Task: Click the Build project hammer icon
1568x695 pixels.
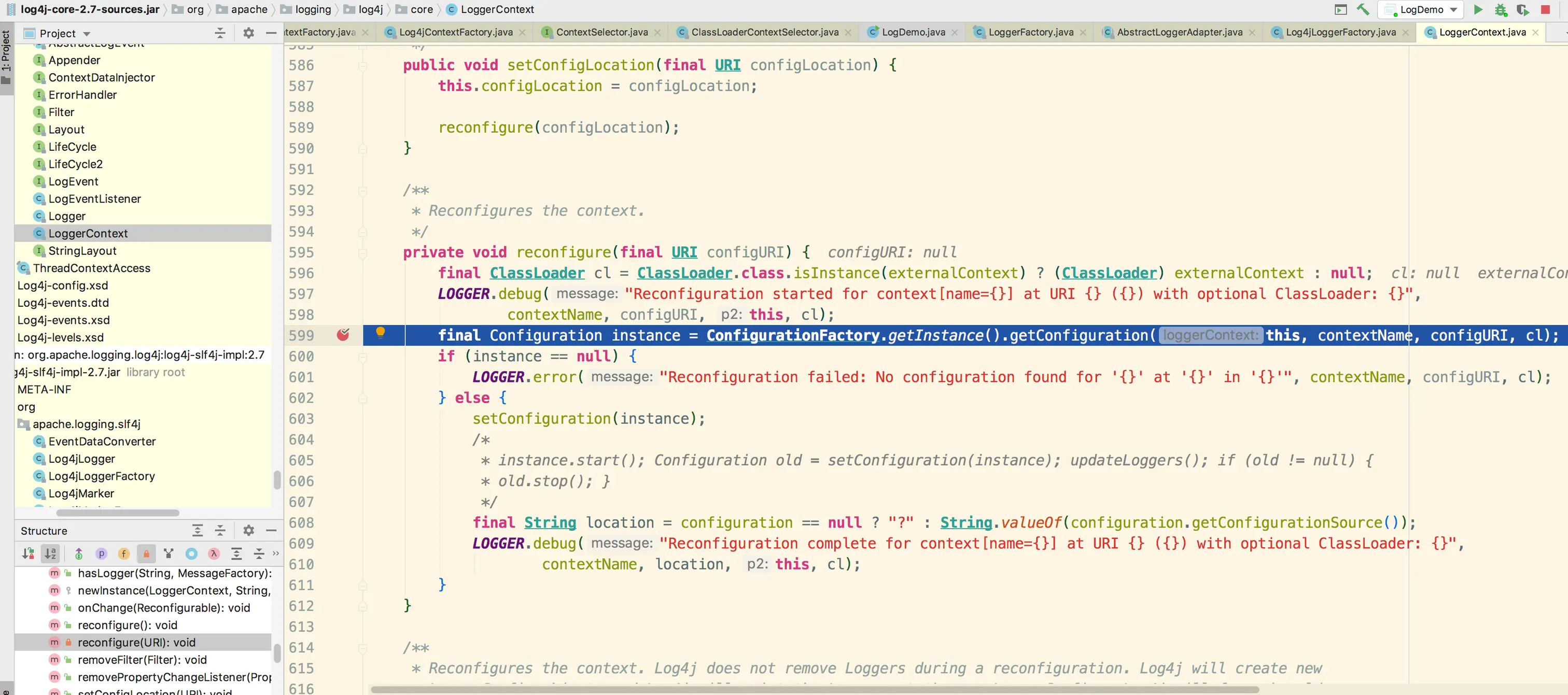Action: pos(1362,9)
